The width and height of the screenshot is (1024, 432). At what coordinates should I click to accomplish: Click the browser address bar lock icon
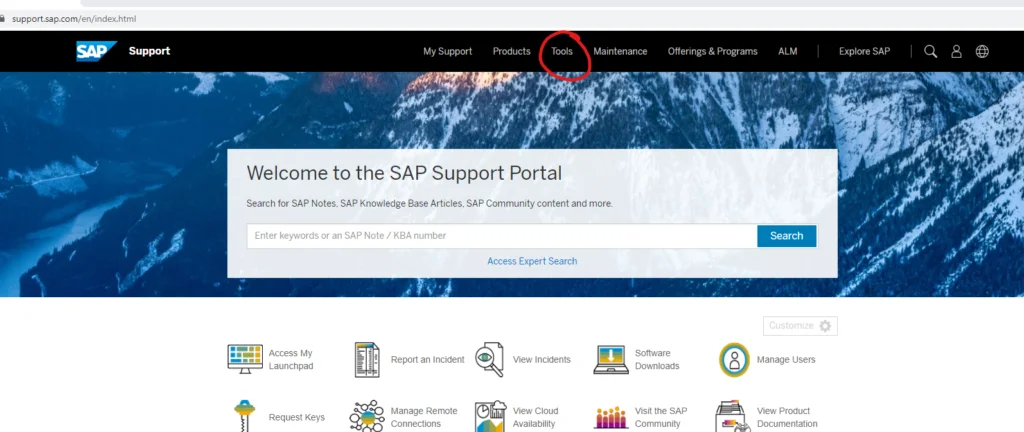(3, 19)
